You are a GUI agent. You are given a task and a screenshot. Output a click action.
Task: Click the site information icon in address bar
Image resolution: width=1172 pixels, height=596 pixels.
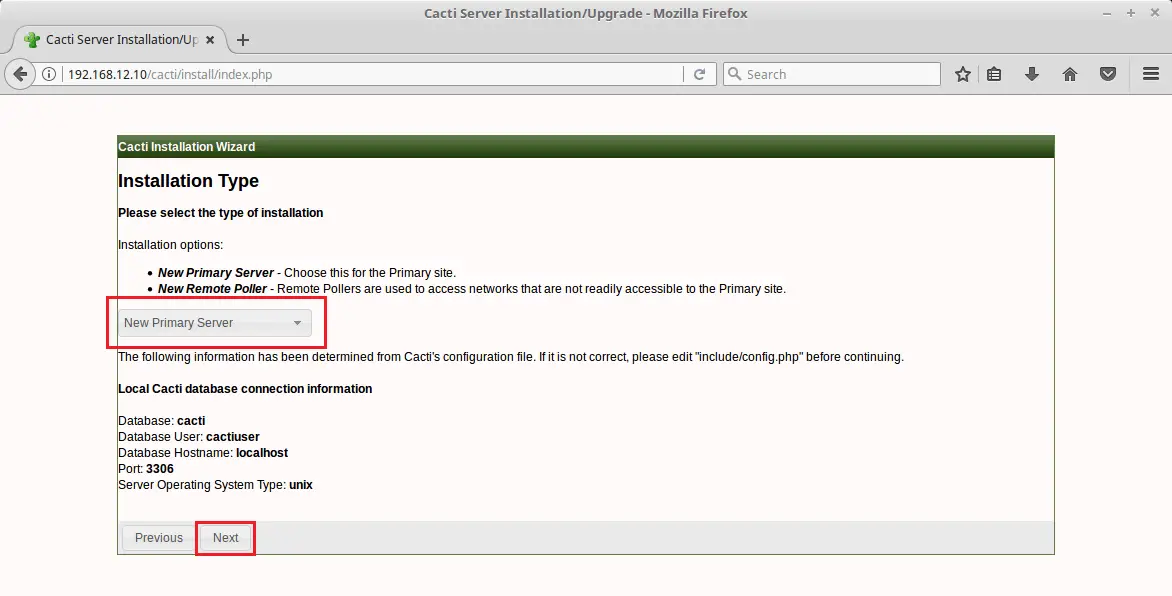coord(48,73)
